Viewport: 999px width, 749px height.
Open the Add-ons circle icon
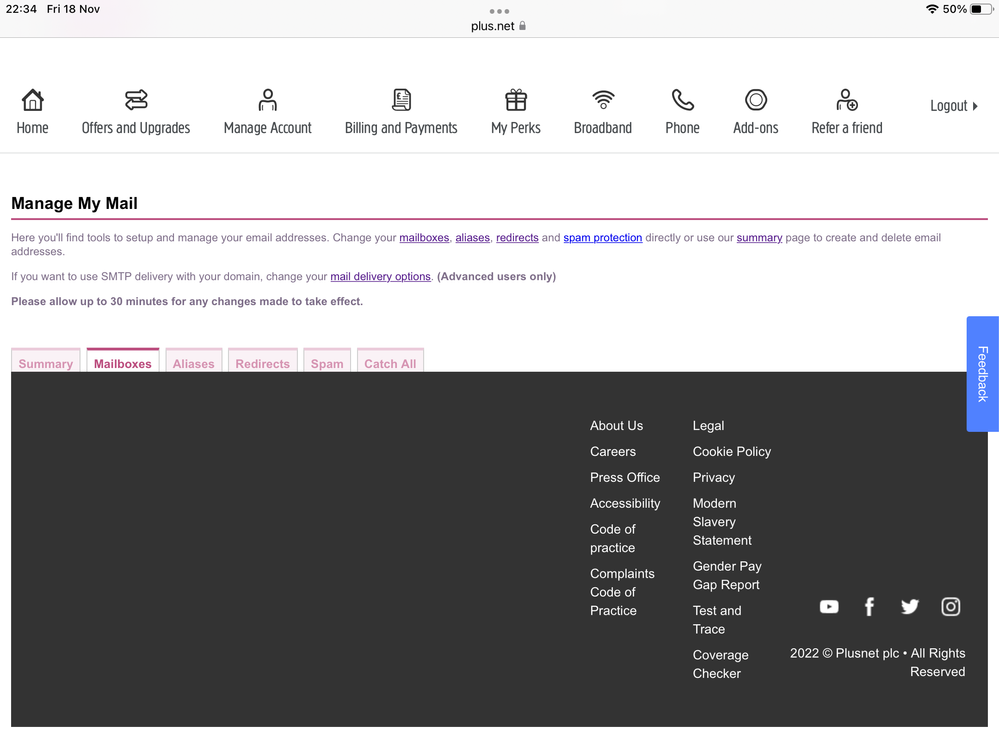pos(756,100)
